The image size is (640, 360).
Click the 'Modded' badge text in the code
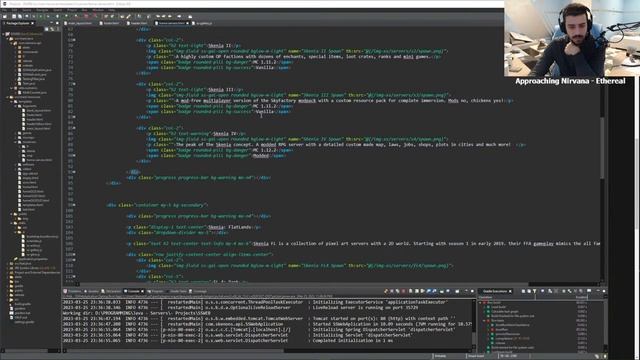(261, 156)
